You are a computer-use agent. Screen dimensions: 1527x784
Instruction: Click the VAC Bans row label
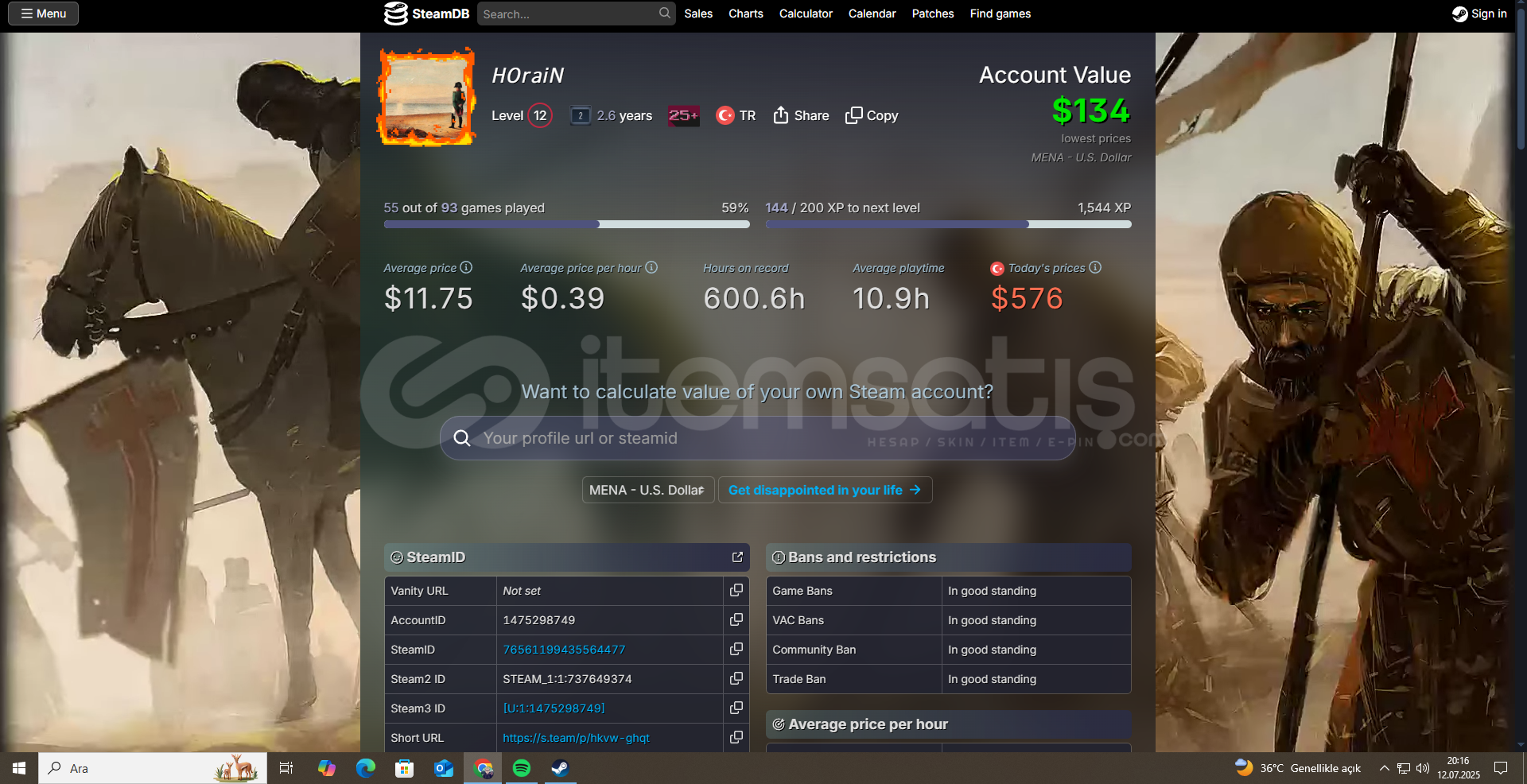798,620
